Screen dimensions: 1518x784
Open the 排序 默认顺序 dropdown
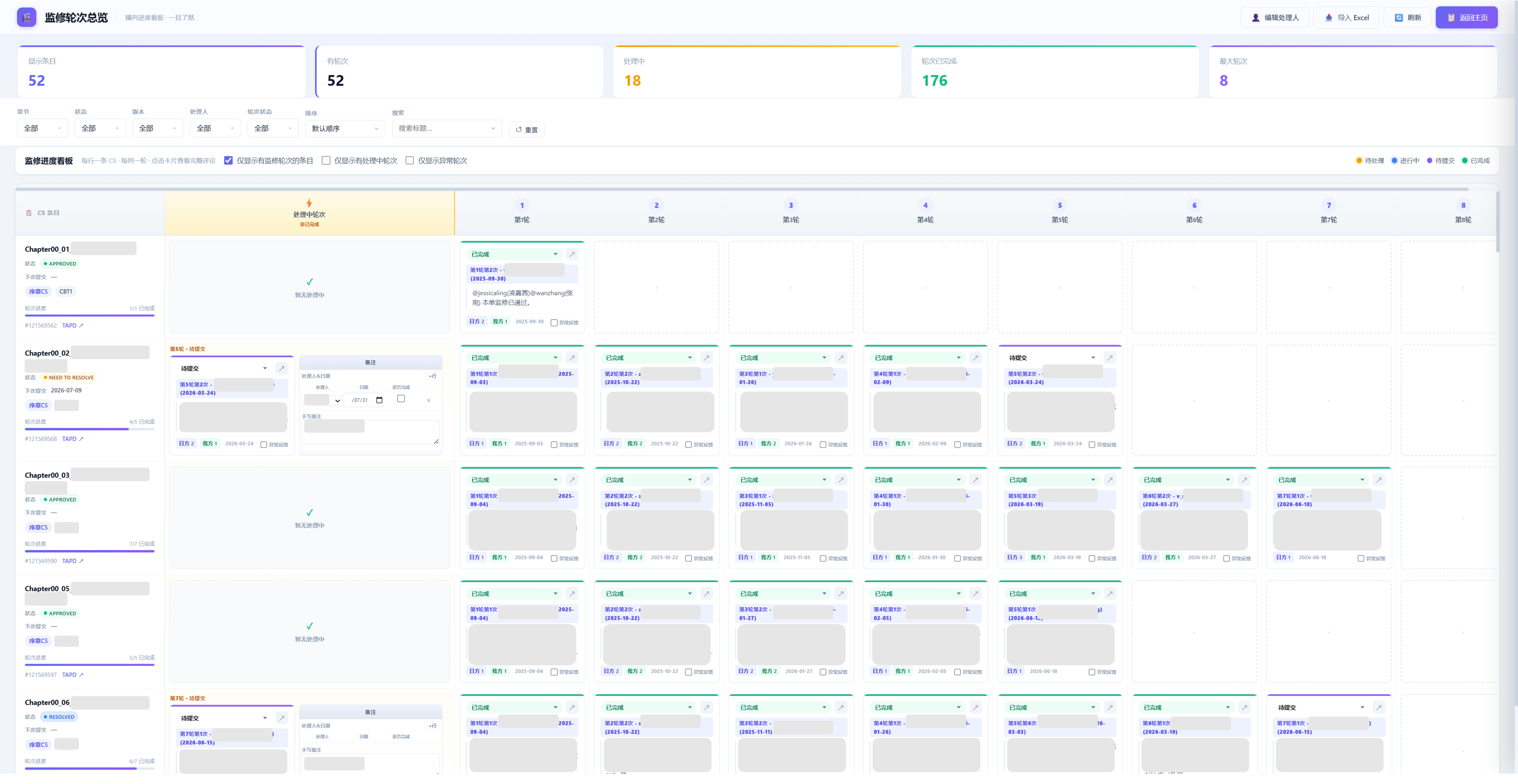pyautogui.click(x=345, y=129)
